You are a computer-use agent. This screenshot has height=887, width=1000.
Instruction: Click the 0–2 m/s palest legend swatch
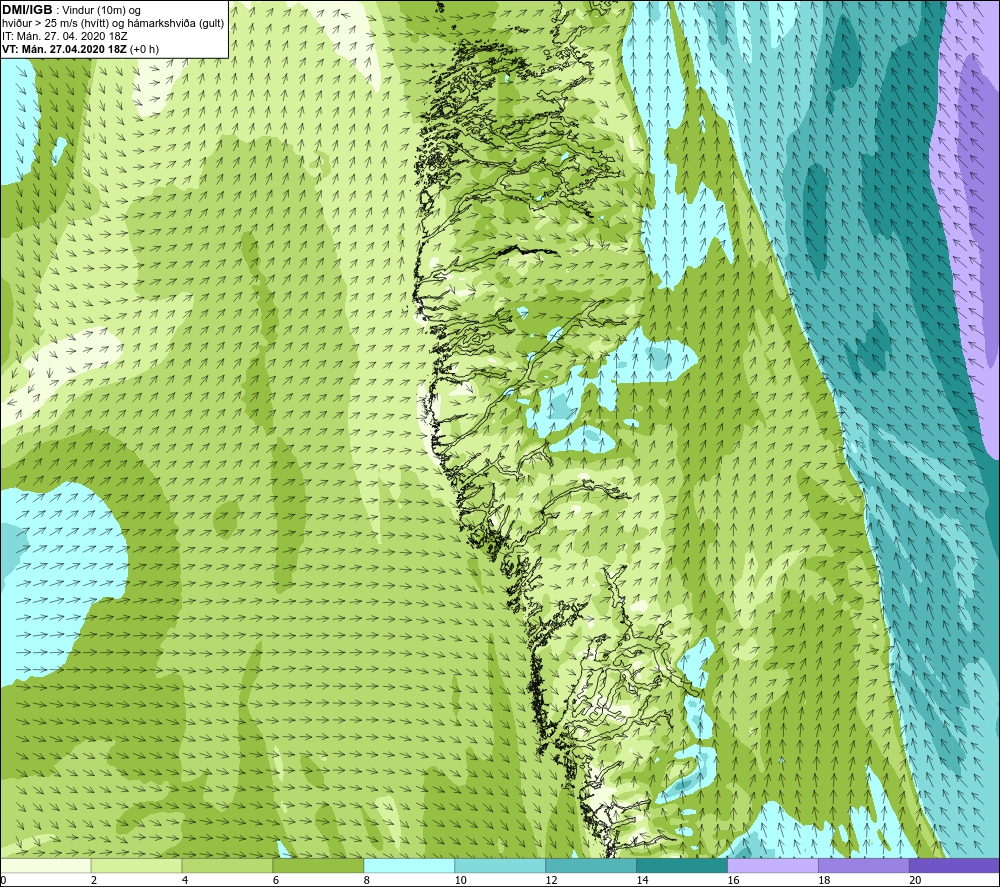(45, 865)
